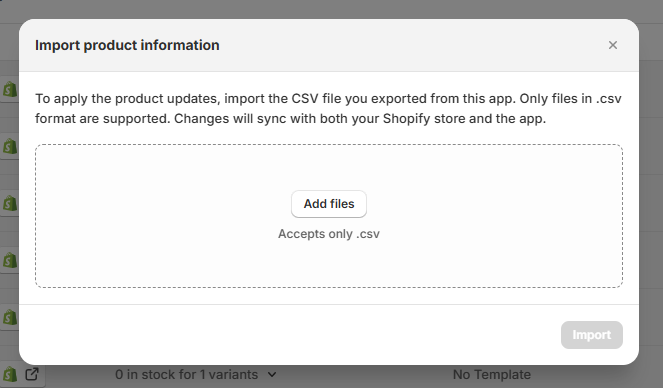Click inside the dashed file drop zone

(329, 169)
